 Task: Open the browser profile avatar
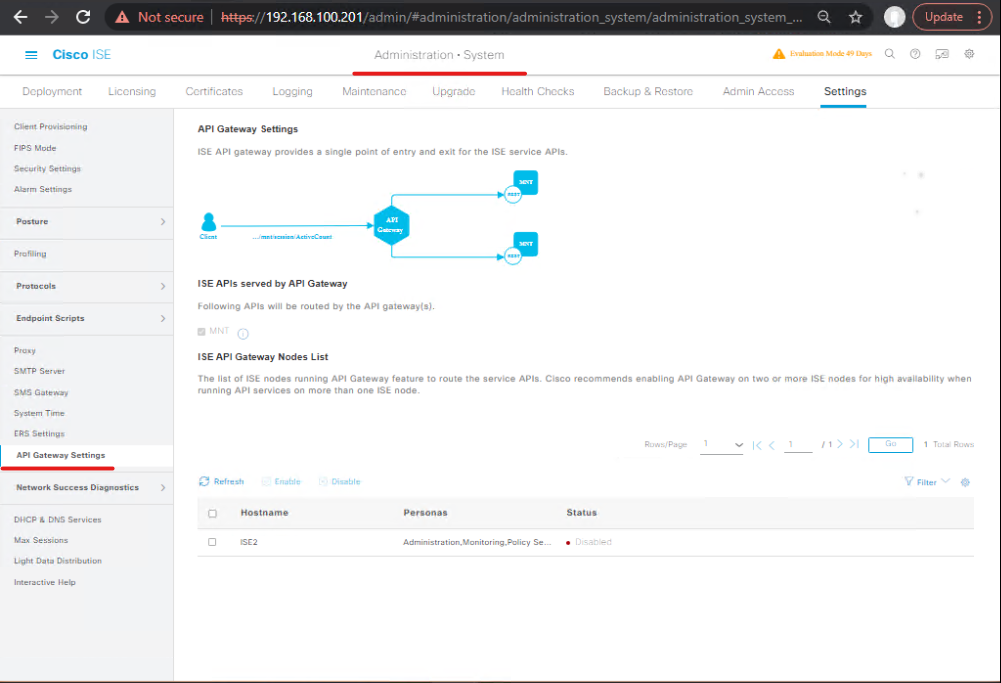click(x=894, y=17)
